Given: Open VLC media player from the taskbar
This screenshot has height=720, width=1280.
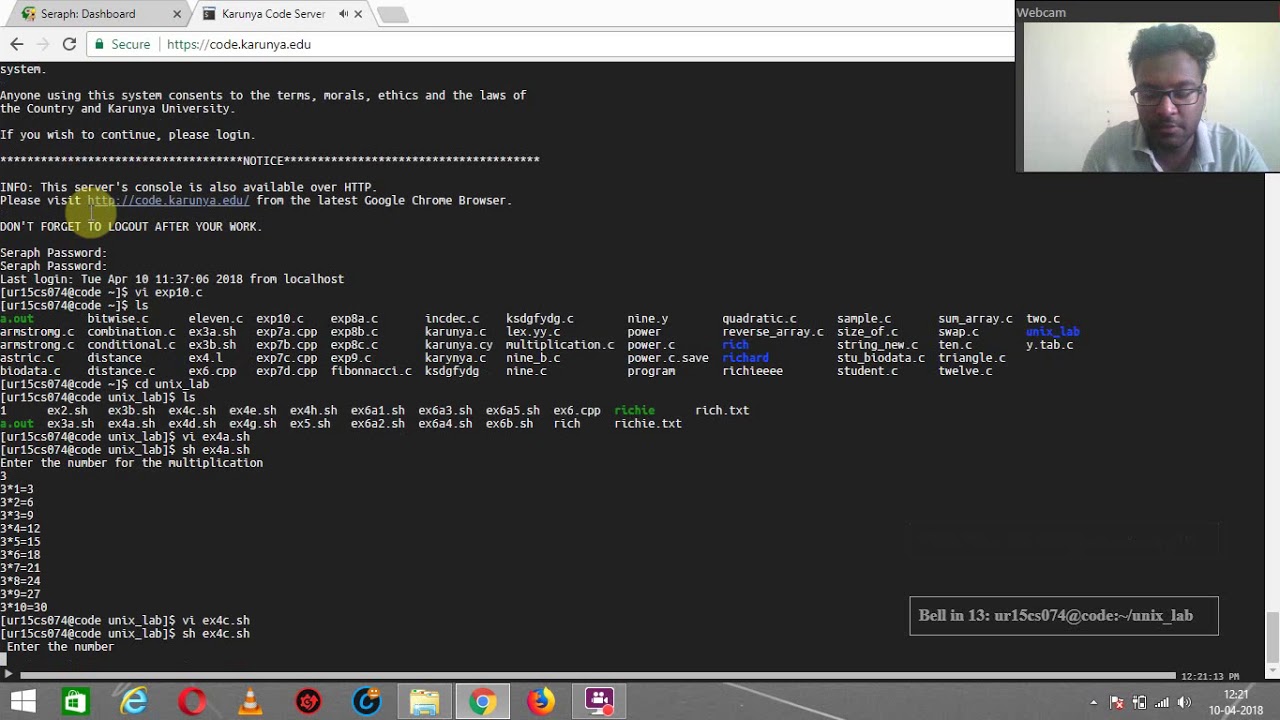Looking at the screenshot, I should click(250, 702).
